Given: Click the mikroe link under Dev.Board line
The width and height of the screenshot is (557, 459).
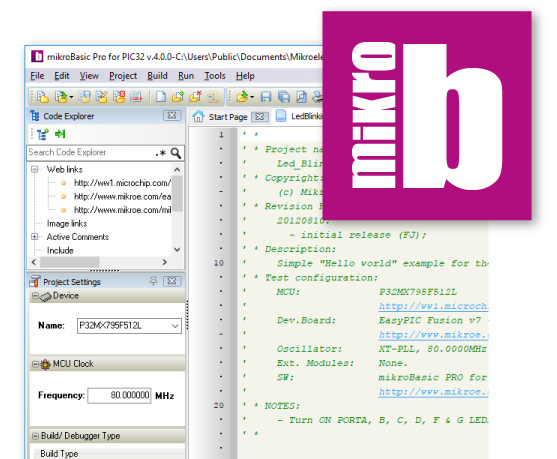Looking at the screenshot, I should [x=433, y=335].
